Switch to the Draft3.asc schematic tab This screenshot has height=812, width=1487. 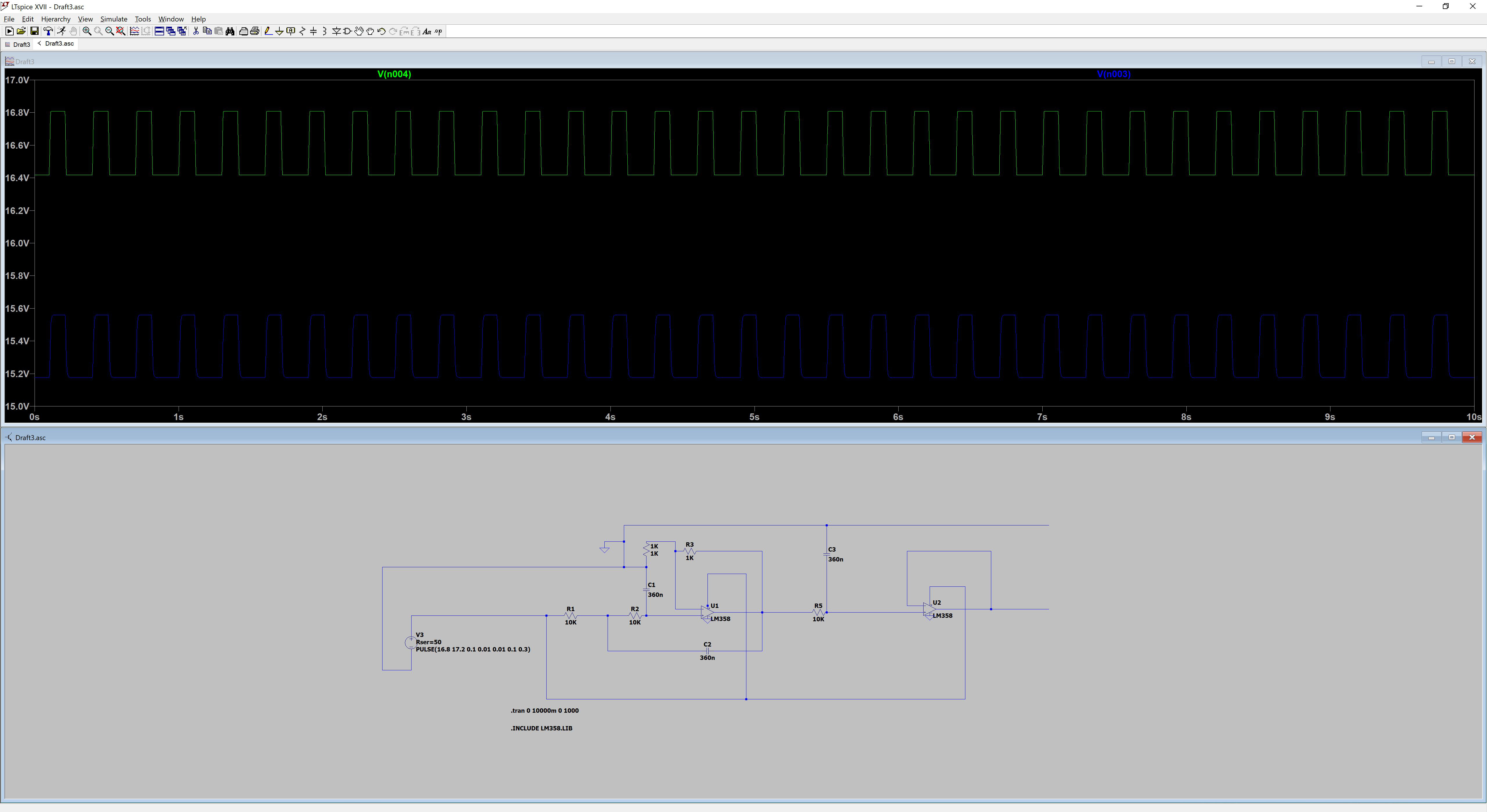coord(56,44)
